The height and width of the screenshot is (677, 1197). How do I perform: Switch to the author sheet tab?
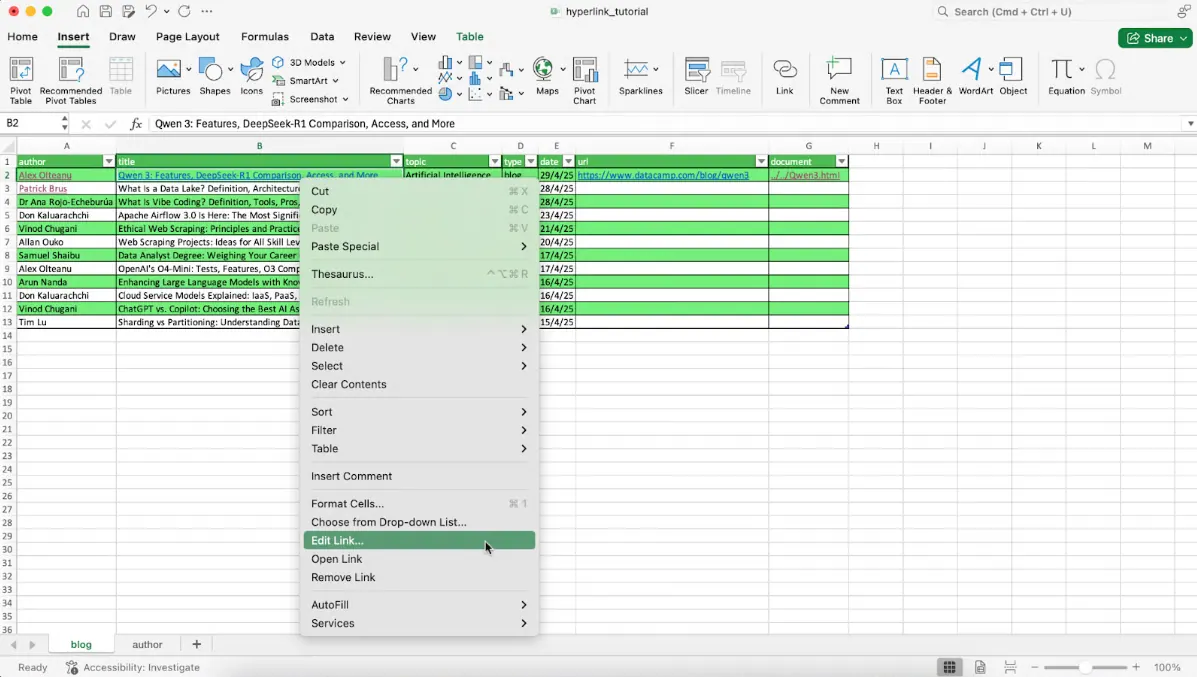pyautogui.click(x=147, y=645)
